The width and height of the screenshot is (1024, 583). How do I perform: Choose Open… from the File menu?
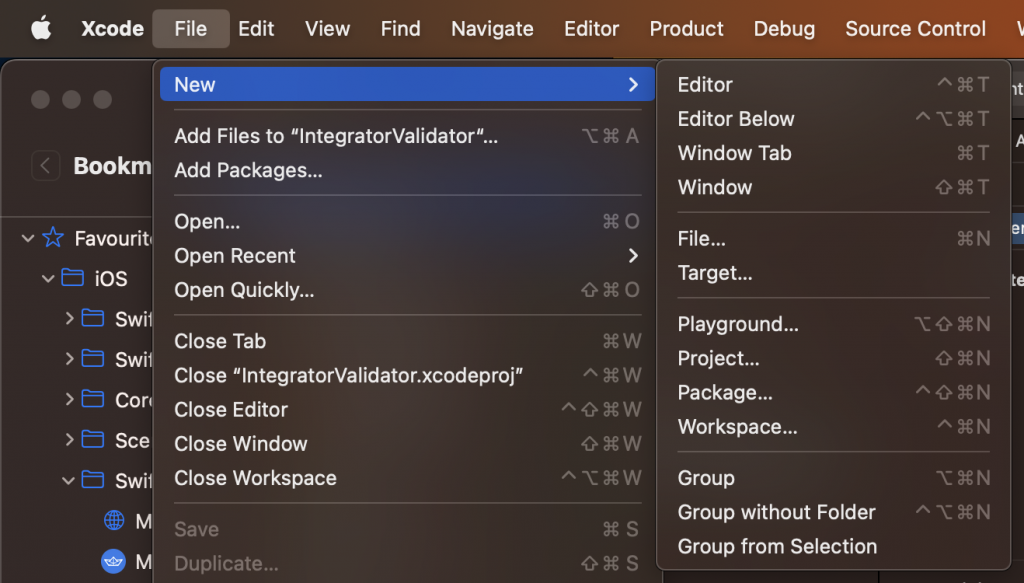point(408,221)
